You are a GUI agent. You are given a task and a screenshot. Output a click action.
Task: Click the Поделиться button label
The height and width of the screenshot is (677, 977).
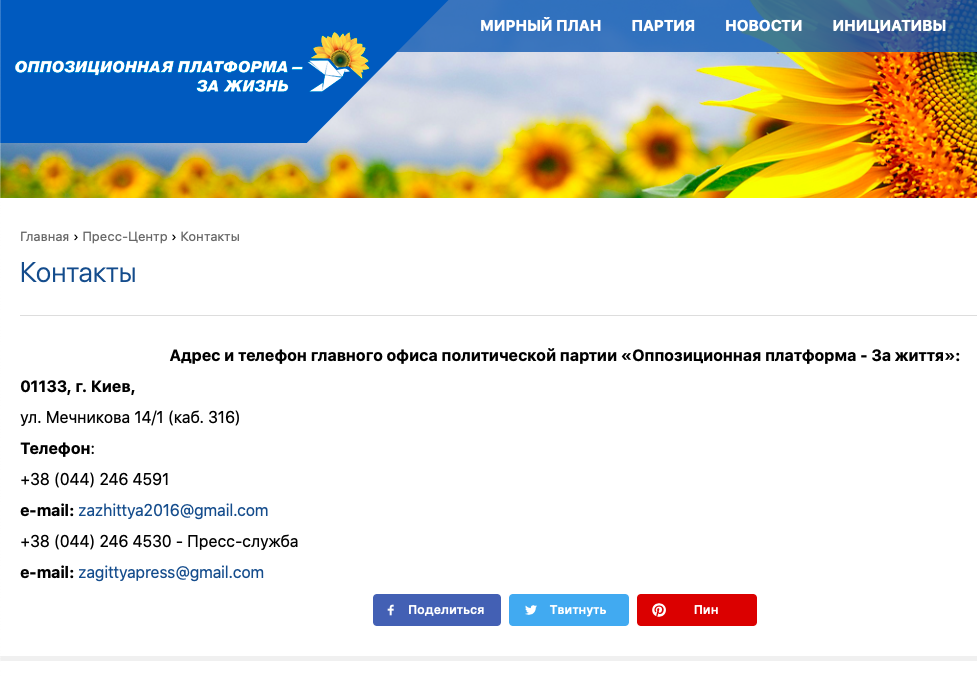(x=446, y=610)
